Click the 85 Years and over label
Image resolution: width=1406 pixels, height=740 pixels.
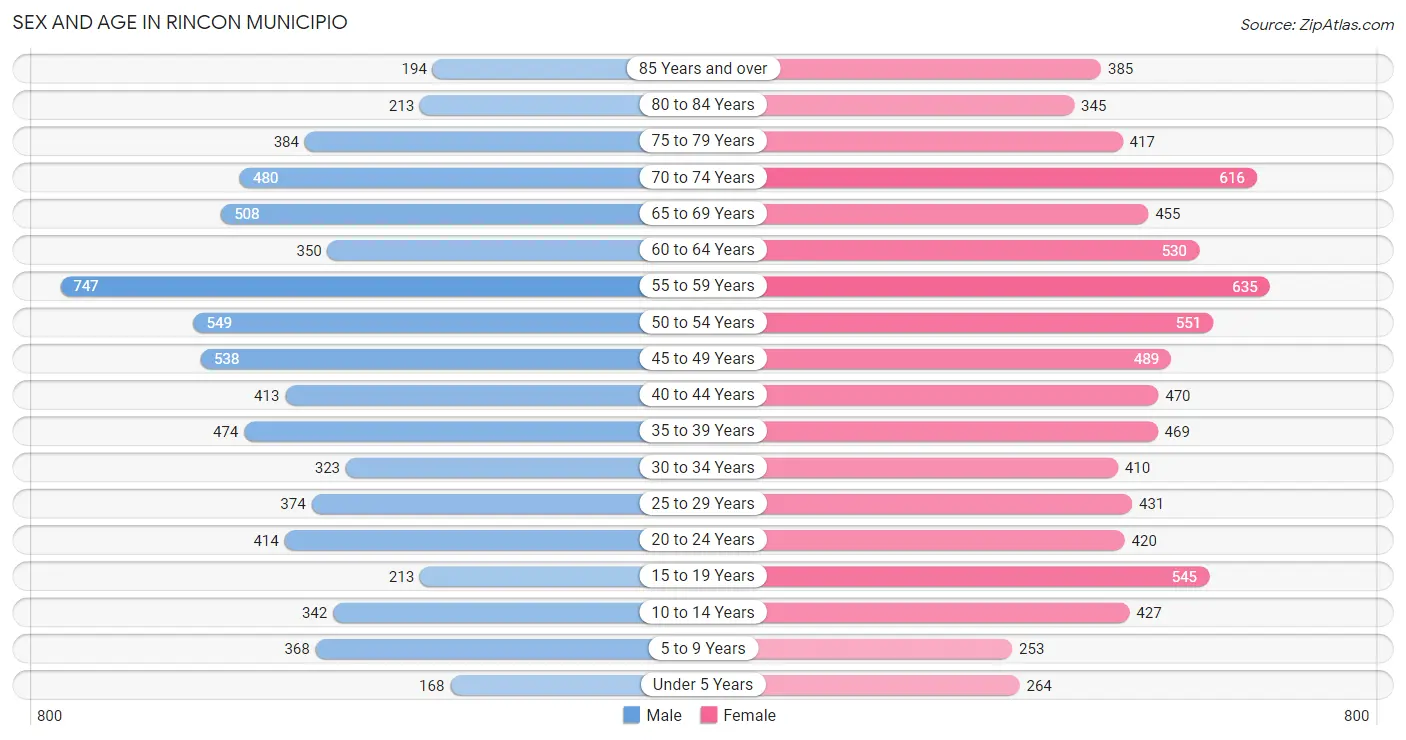703,69
